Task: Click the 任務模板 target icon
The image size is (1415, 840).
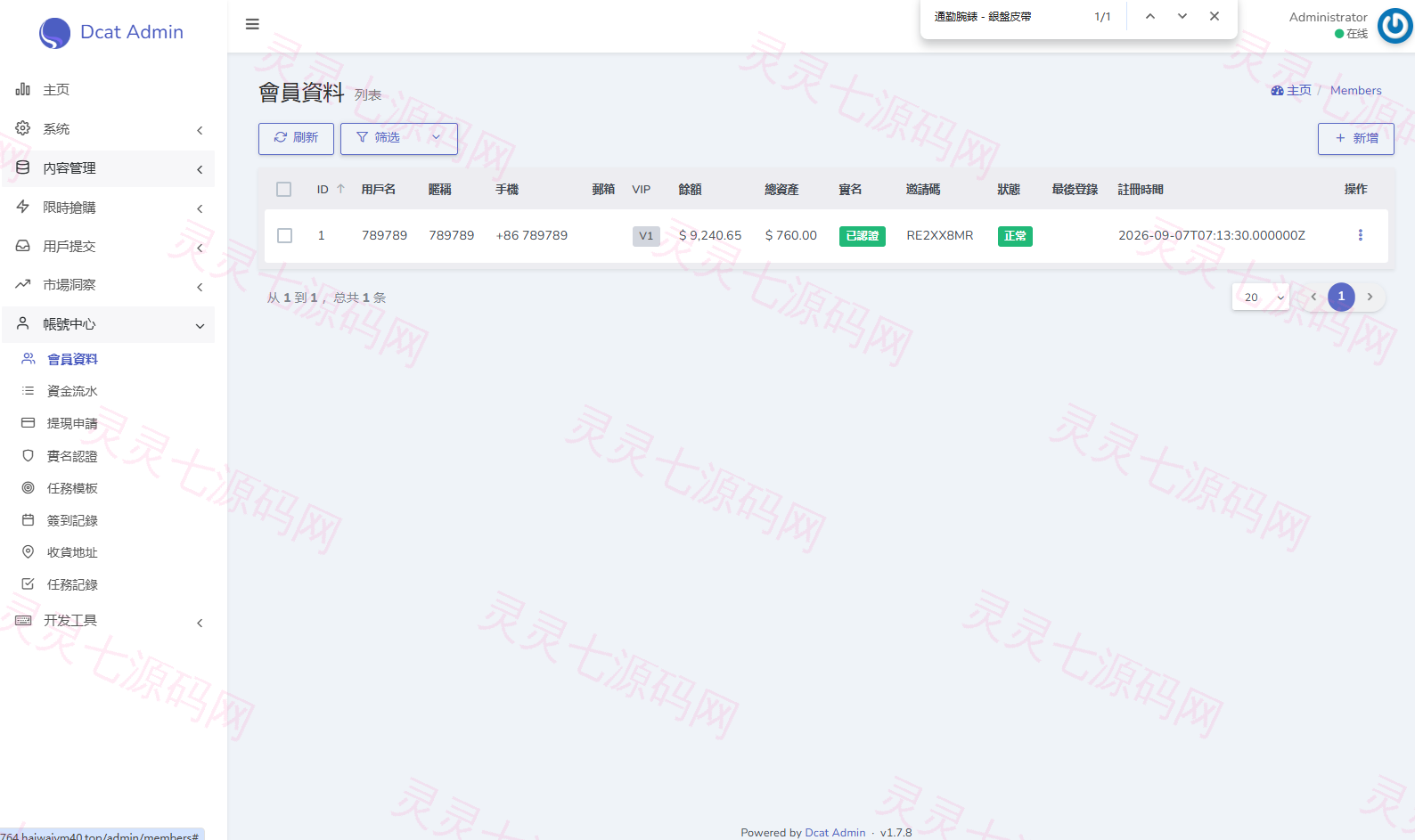Action: (29, 487)
